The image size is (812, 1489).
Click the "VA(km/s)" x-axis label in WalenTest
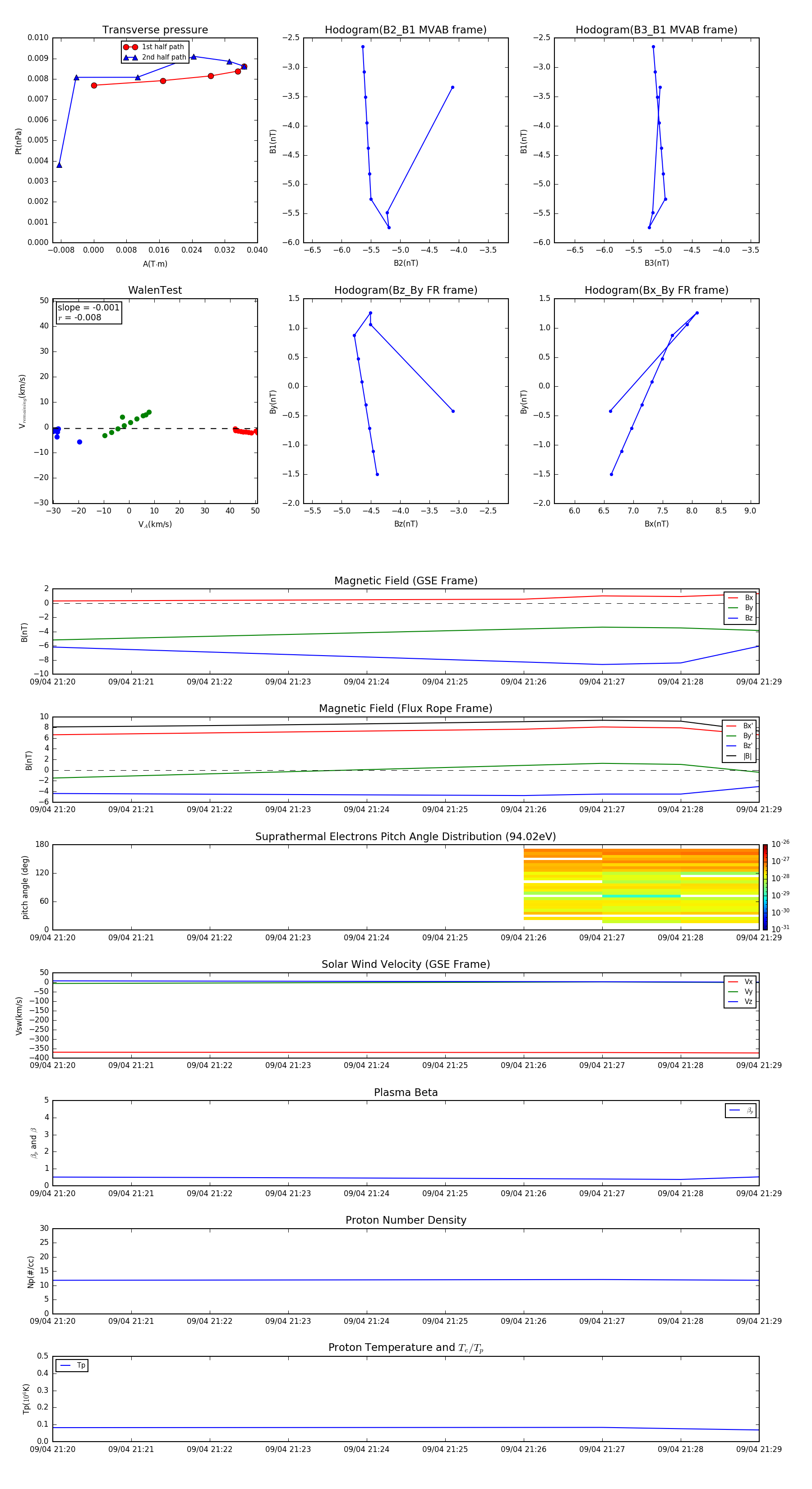pyautogui.click(x=155, y=525)
